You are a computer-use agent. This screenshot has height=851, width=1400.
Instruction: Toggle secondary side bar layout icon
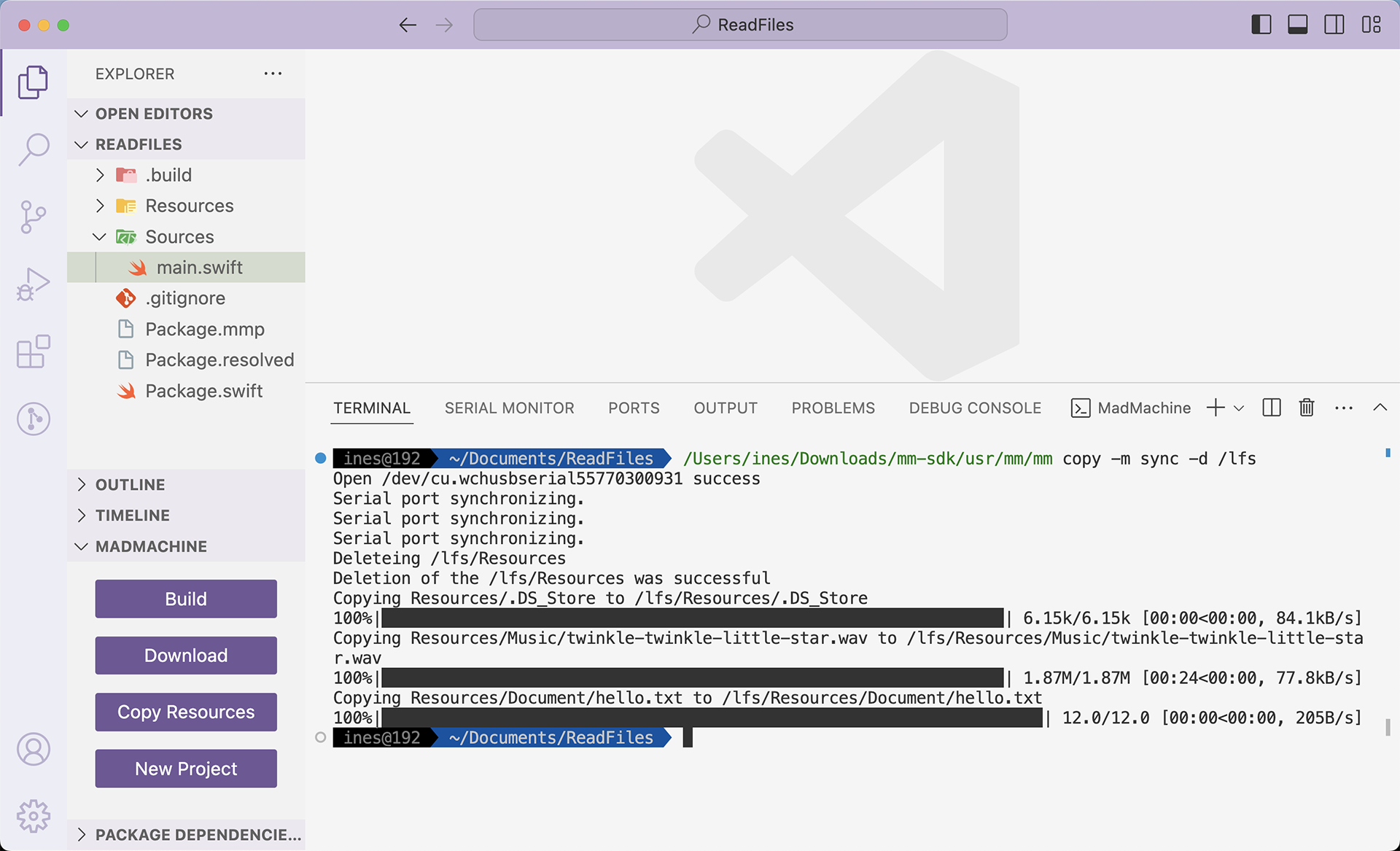(x=1334, y=25)
